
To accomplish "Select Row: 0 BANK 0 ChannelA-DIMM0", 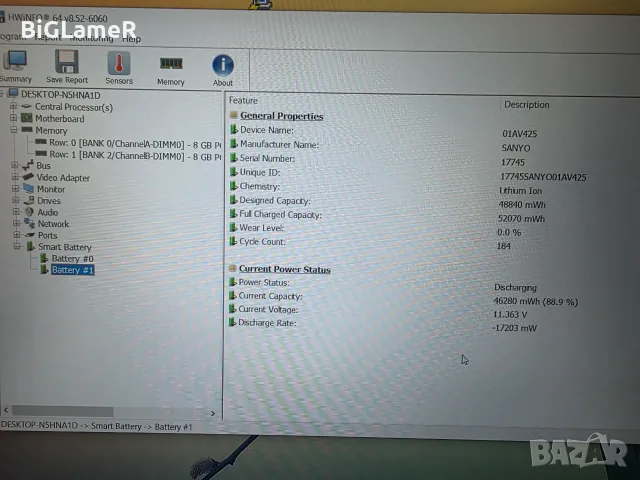I will pos(134,144).
